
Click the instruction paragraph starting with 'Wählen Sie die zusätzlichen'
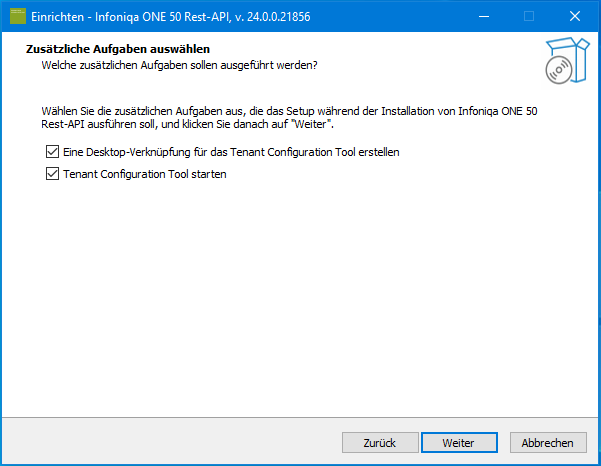tap(289, 118)
